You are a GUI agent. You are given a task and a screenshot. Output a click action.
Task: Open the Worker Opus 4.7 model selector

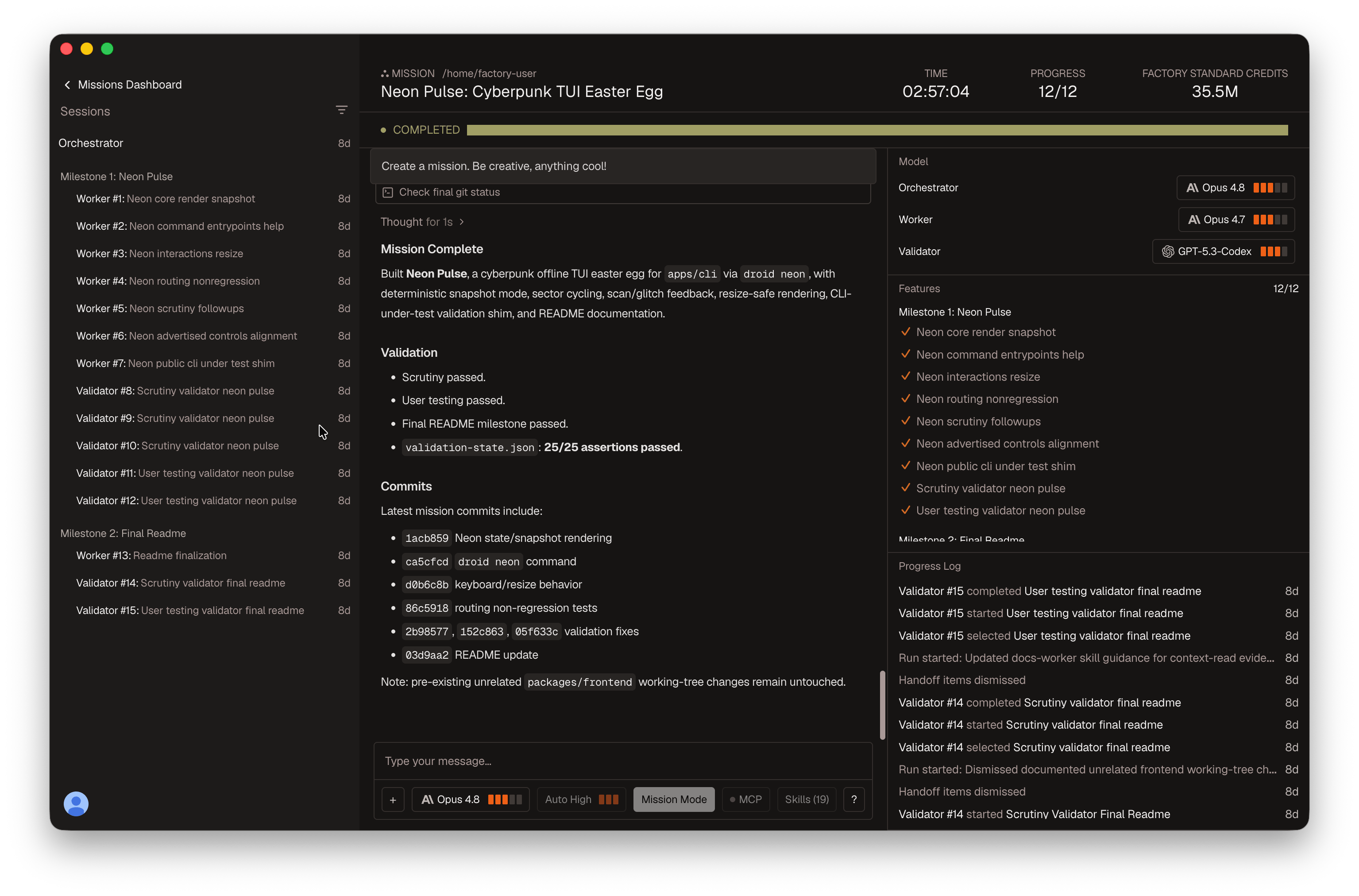coord(1236,220)
